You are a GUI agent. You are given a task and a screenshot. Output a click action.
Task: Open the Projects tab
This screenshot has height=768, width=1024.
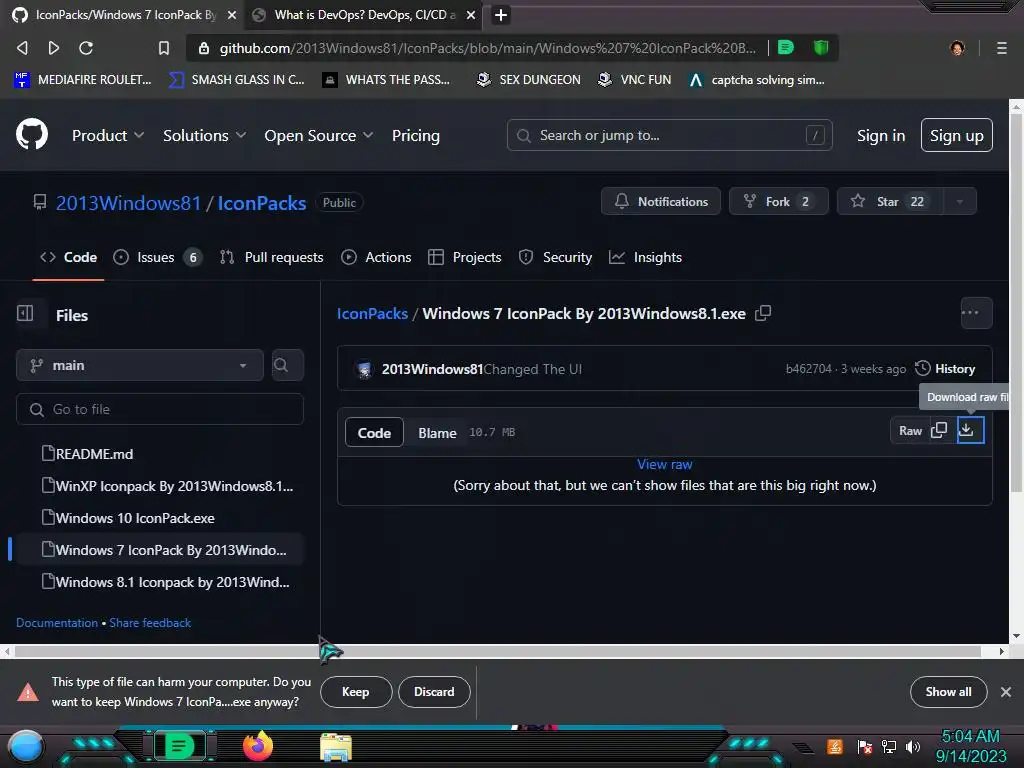coord(464,257)
